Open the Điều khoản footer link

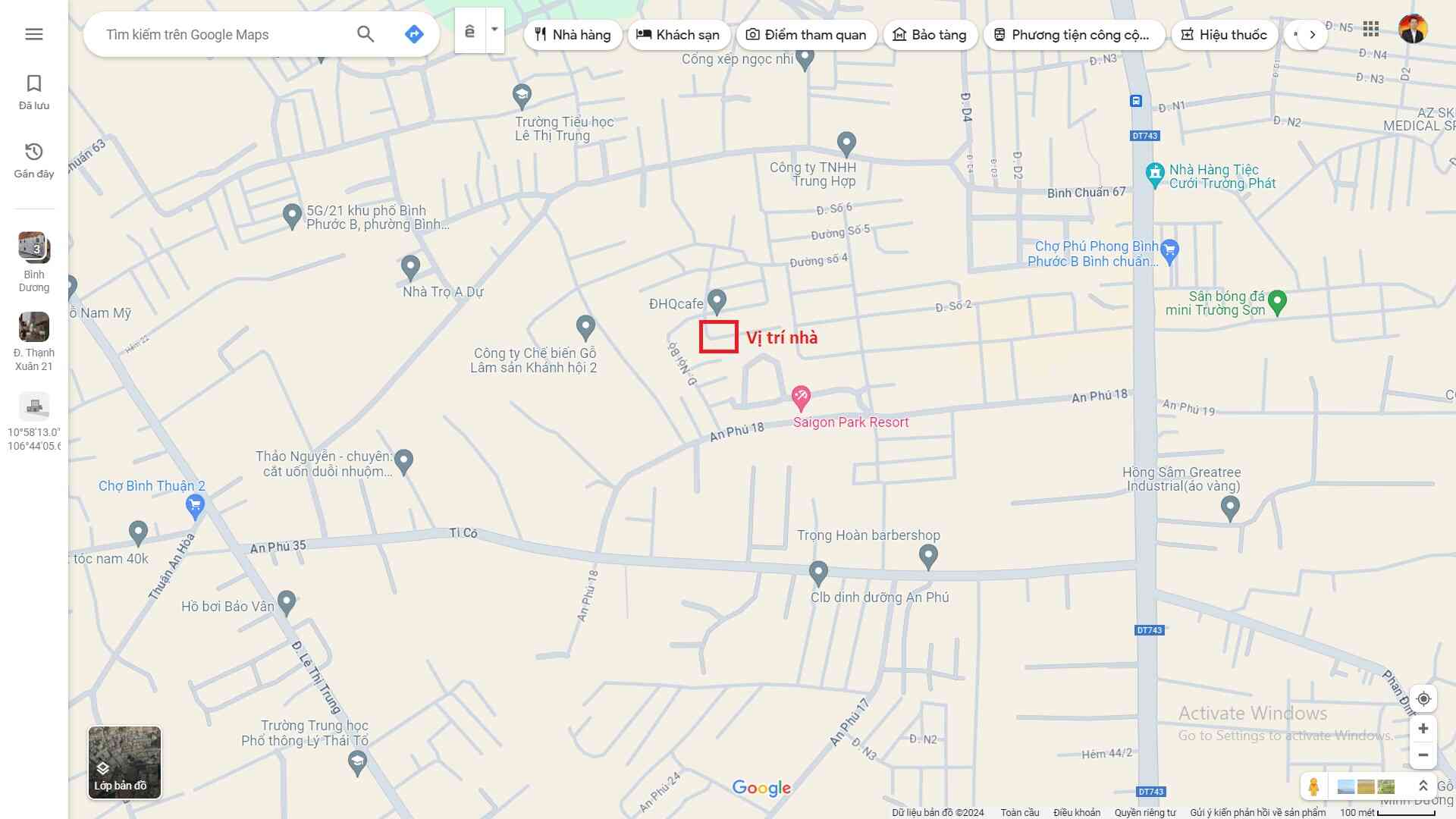(x=1076, y=812)
